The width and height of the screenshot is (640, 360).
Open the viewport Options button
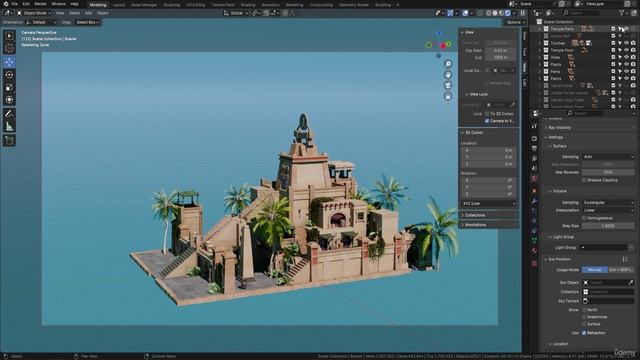coord(515,22)
